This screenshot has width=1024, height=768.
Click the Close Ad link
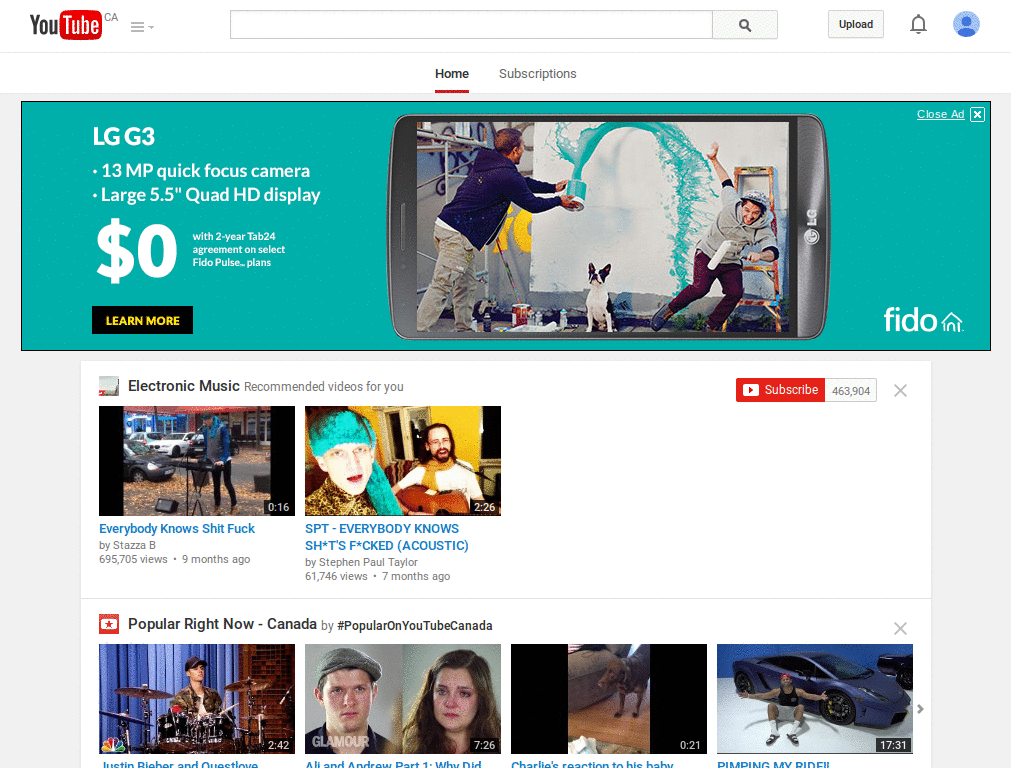pos(940,114)
